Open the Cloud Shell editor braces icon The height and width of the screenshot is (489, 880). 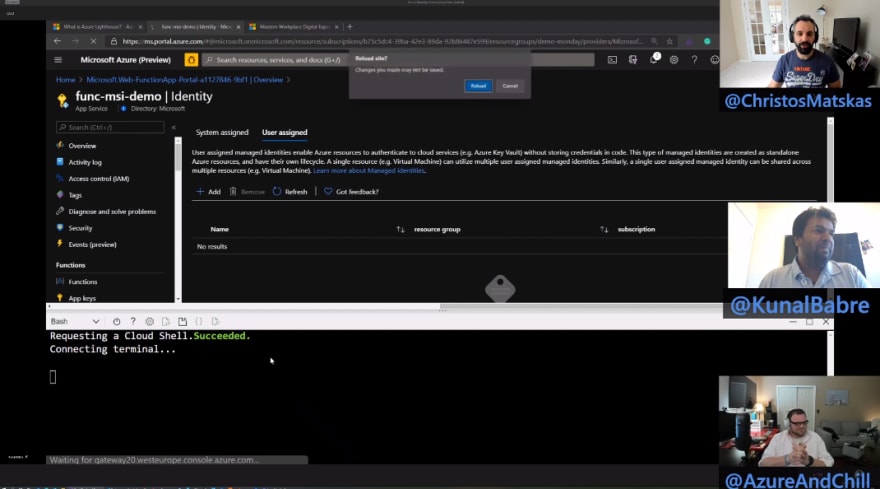[199, 322]
